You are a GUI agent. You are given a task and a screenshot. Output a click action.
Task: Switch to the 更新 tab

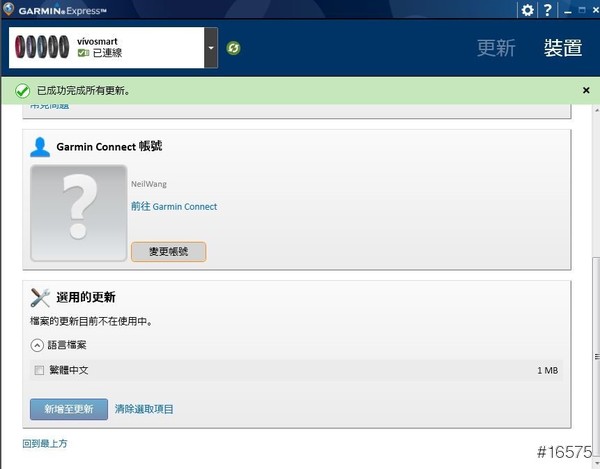tap(496, 48)
